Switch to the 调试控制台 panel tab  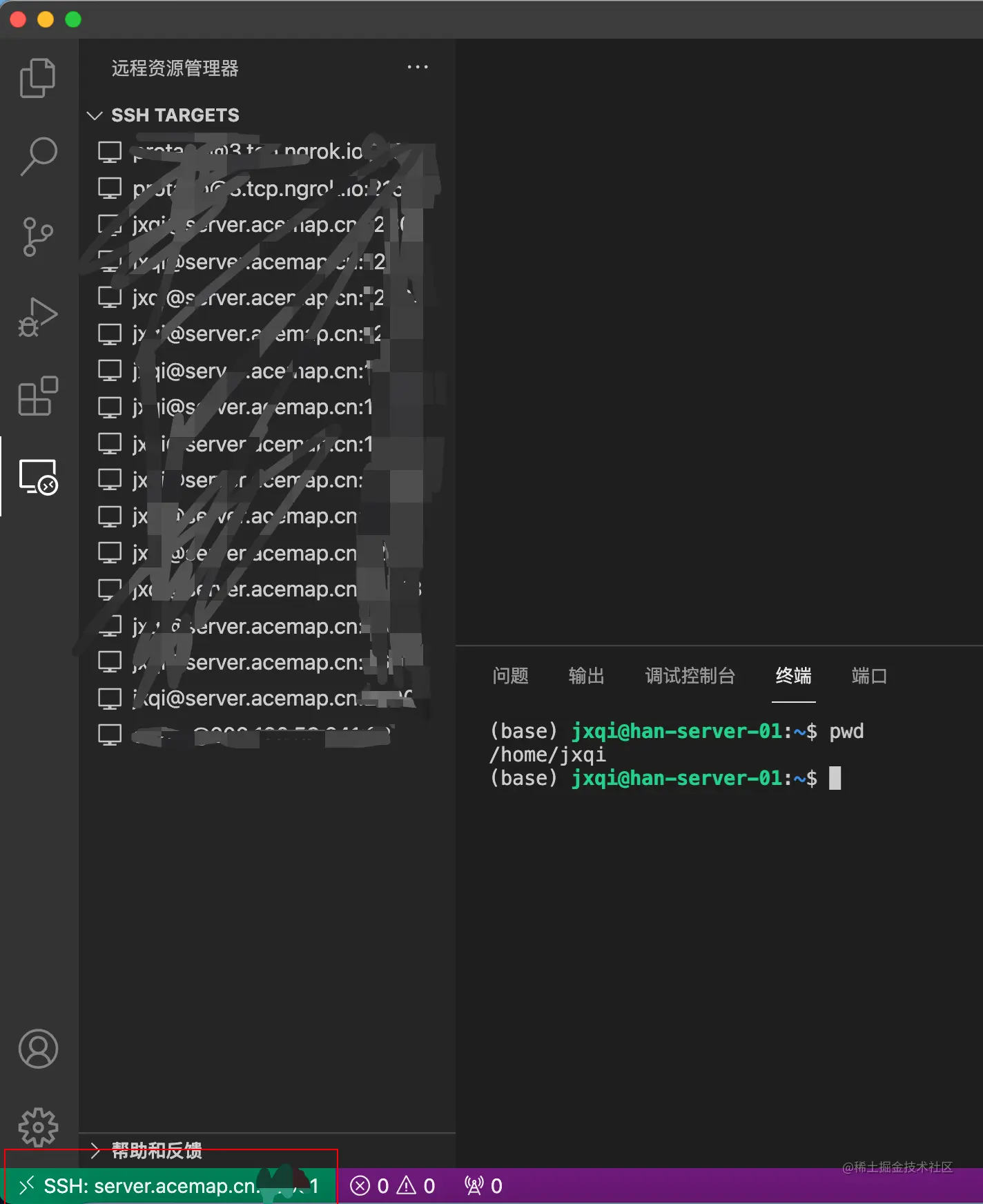pos(690,675)
